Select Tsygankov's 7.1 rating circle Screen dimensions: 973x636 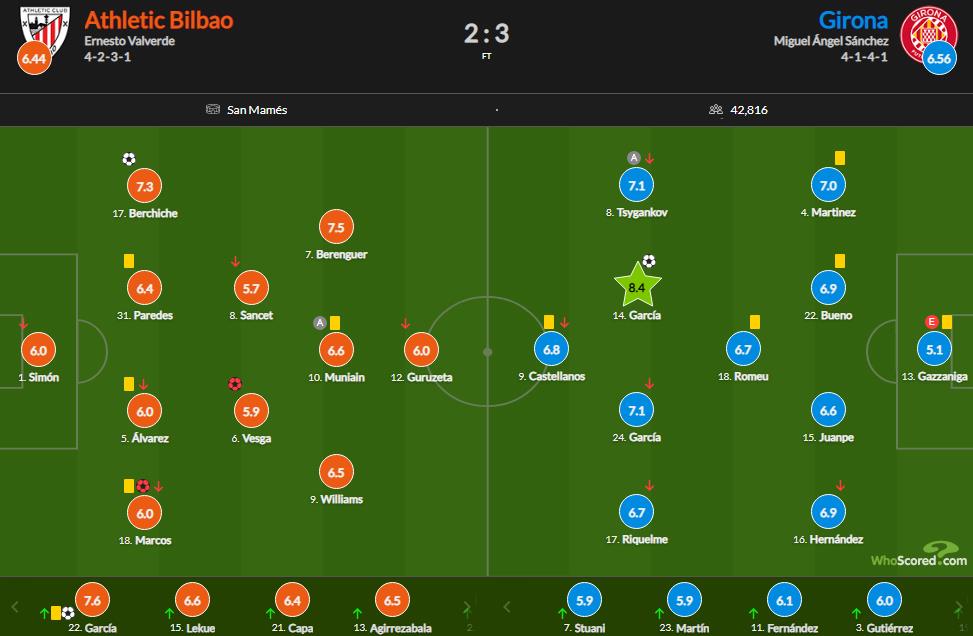pyautogui.click(x=636, y=186)
